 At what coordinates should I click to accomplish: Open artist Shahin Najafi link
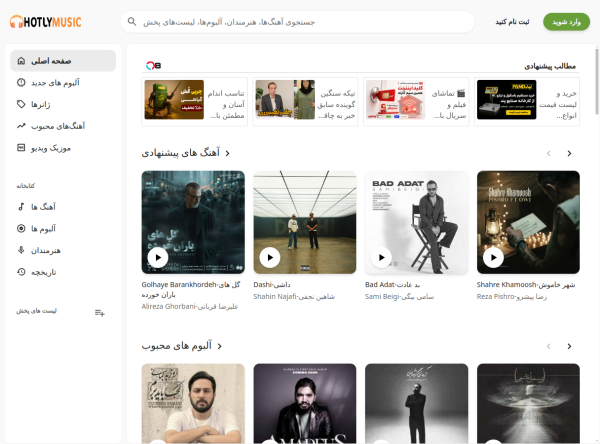click(294, 296)
